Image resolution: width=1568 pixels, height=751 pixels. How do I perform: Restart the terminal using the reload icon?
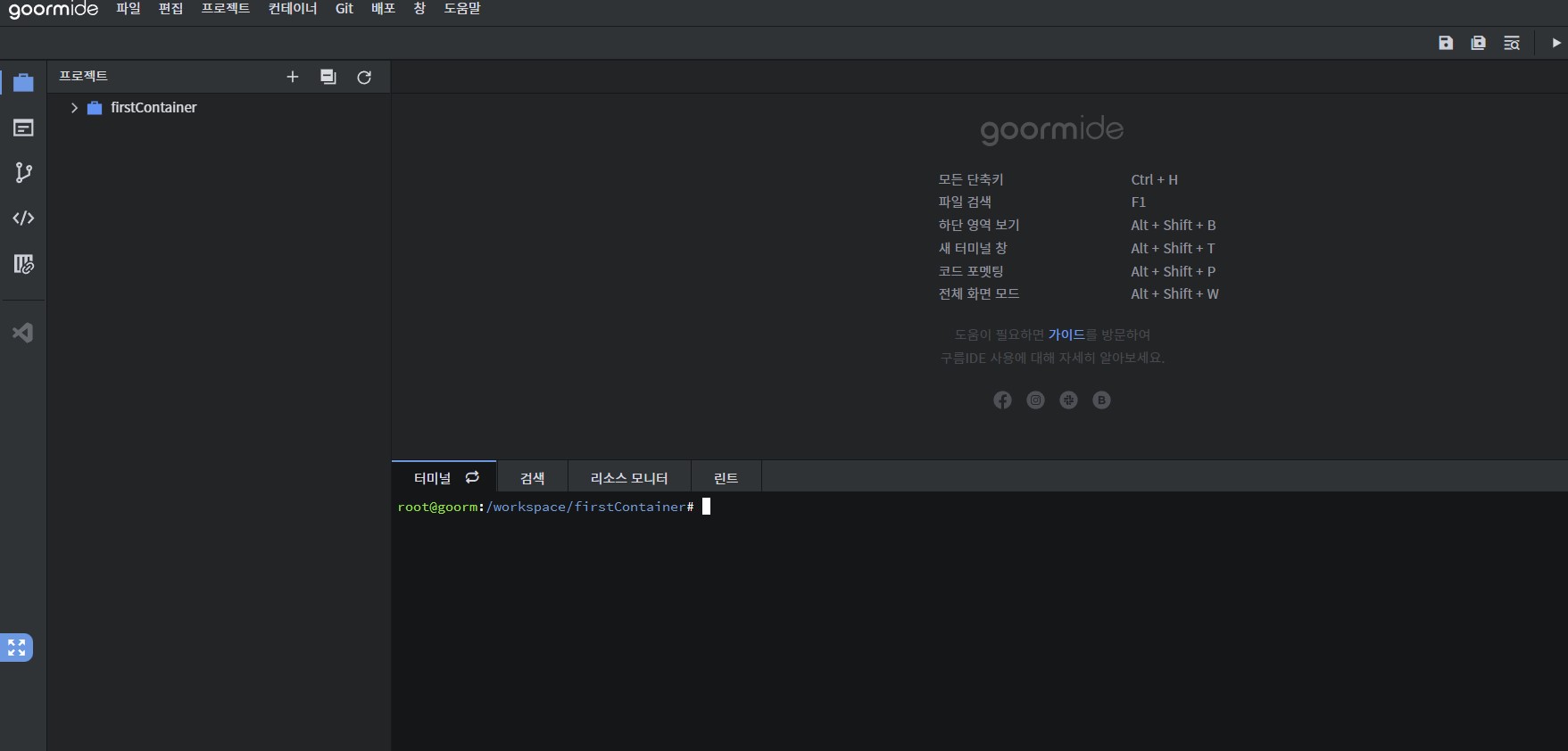pos(472,477)
